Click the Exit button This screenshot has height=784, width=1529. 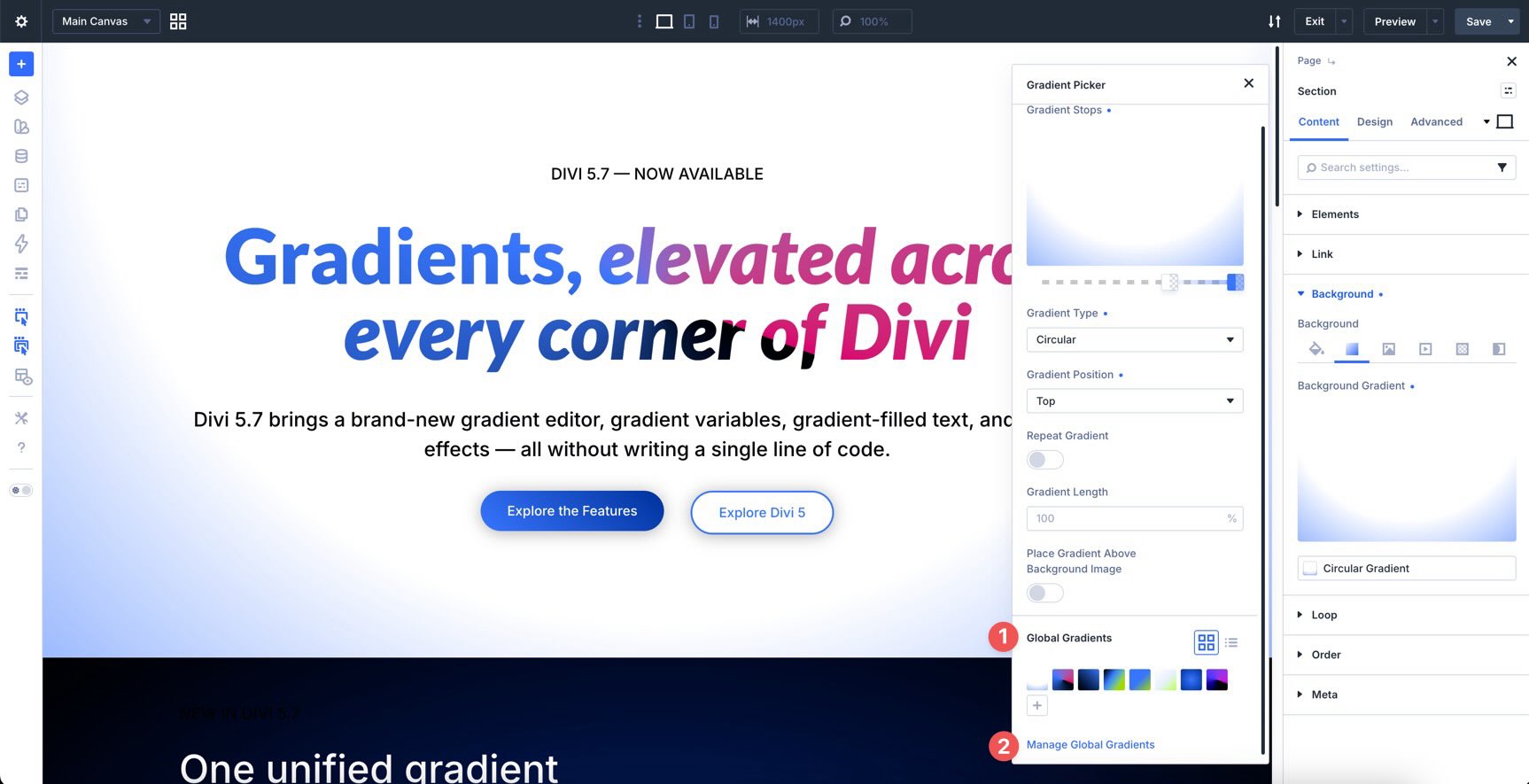coord(1315,21)
